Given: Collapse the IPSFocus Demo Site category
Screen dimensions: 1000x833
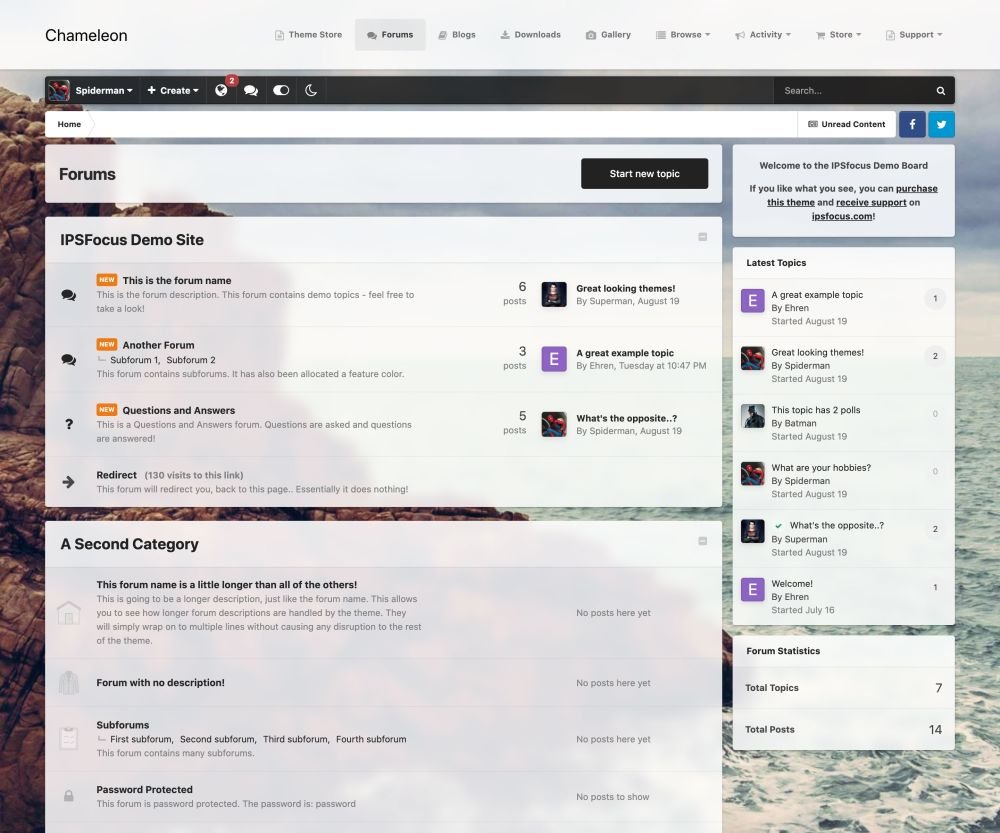Looking at the screenshot, I should point(702,237).
